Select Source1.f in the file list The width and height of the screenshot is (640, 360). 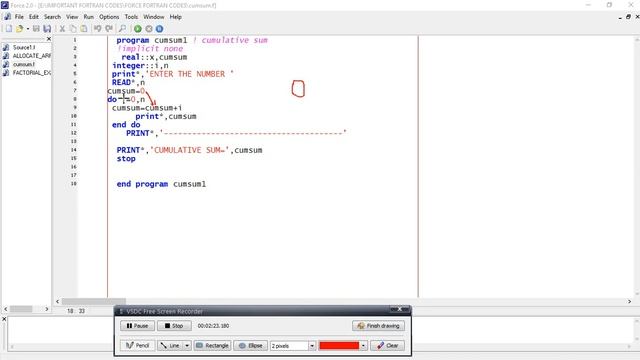coord(24,47)
